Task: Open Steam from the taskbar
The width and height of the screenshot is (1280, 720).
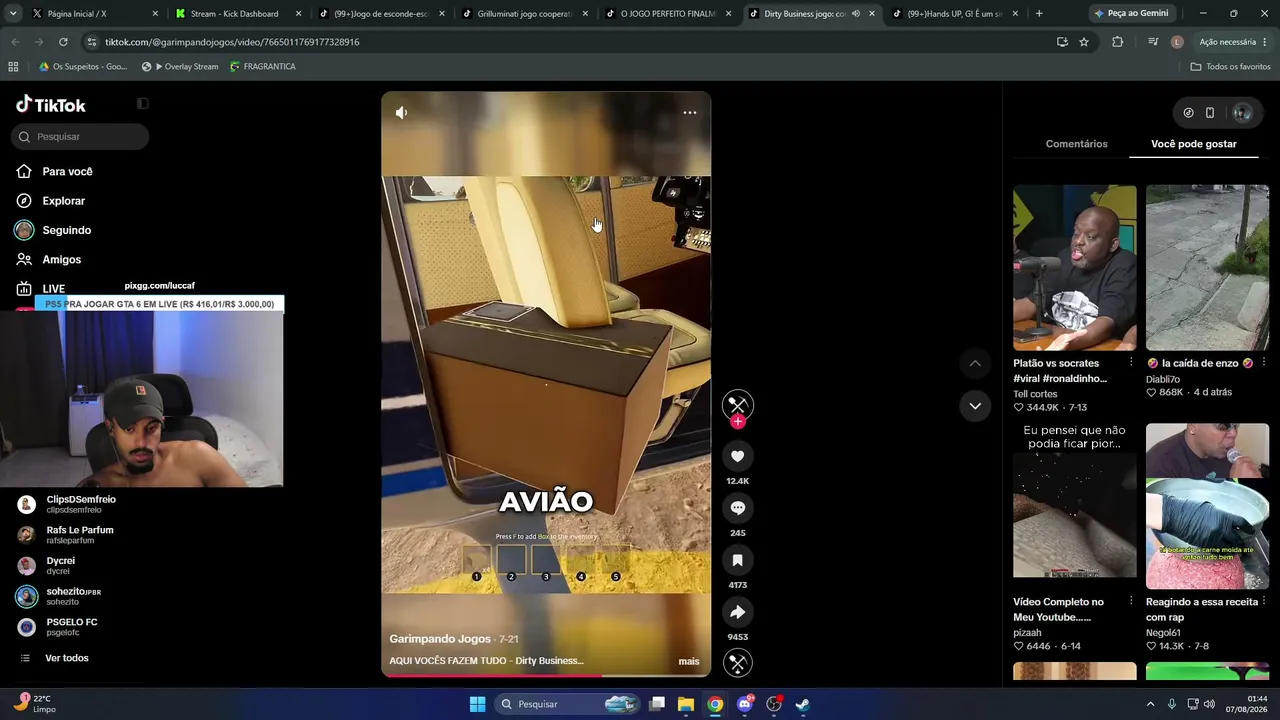Action: click(x=802, y=704)
